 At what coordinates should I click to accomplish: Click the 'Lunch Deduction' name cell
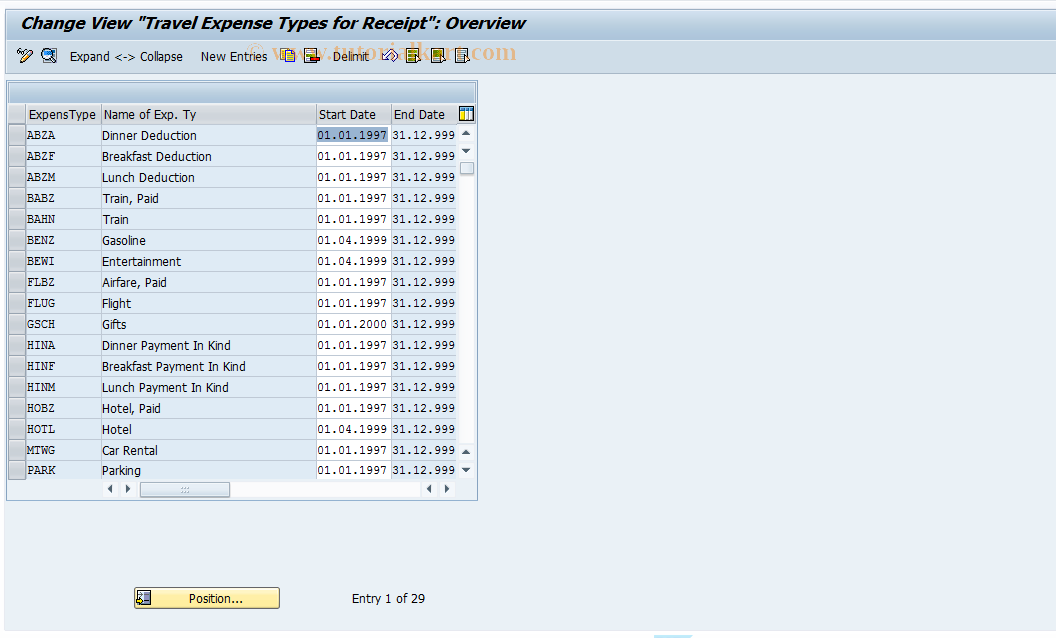(208, 177)
